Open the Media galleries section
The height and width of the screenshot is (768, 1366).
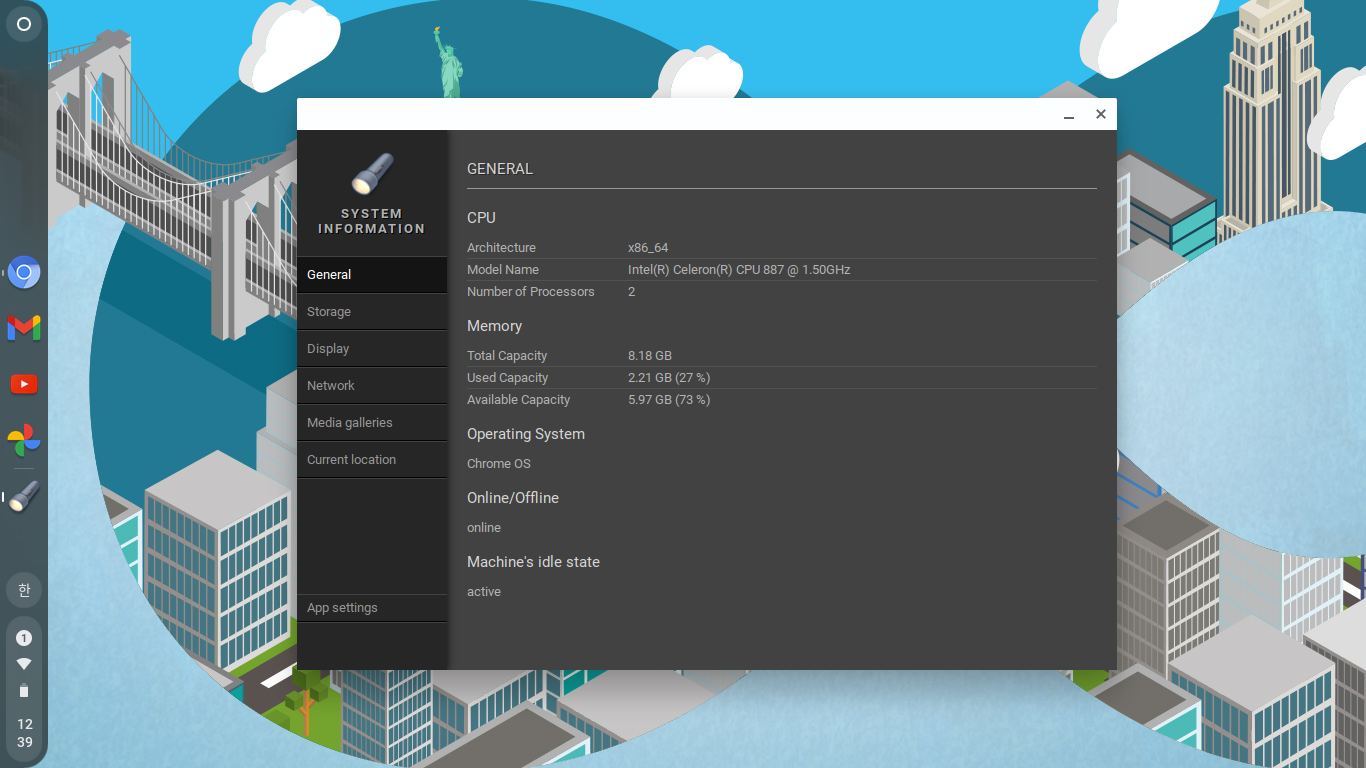372,423
